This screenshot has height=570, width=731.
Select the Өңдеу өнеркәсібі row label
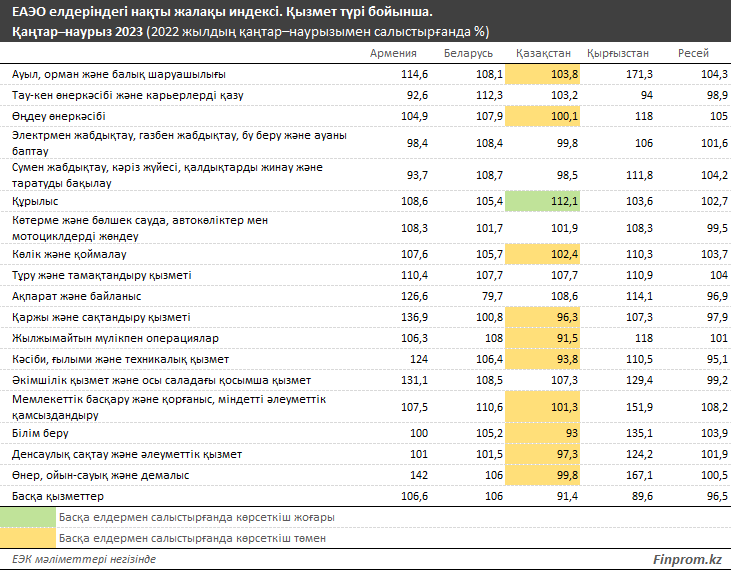click(x=58, y=116)
